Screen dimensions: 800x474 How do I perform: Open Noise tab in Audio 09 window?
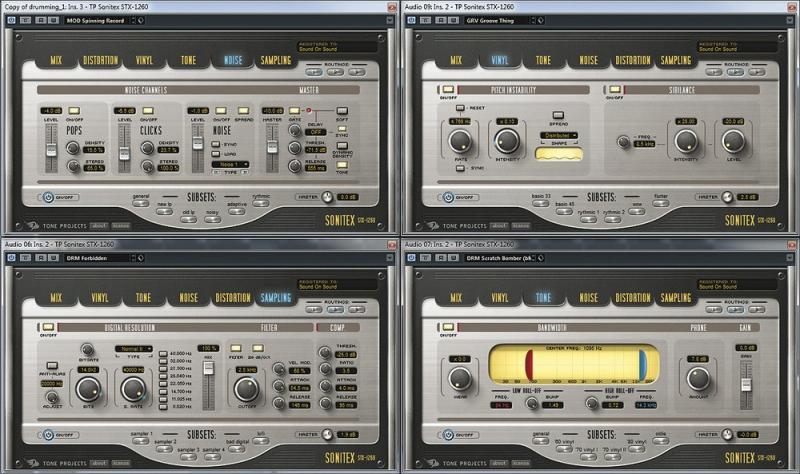[x=588, y=60]
